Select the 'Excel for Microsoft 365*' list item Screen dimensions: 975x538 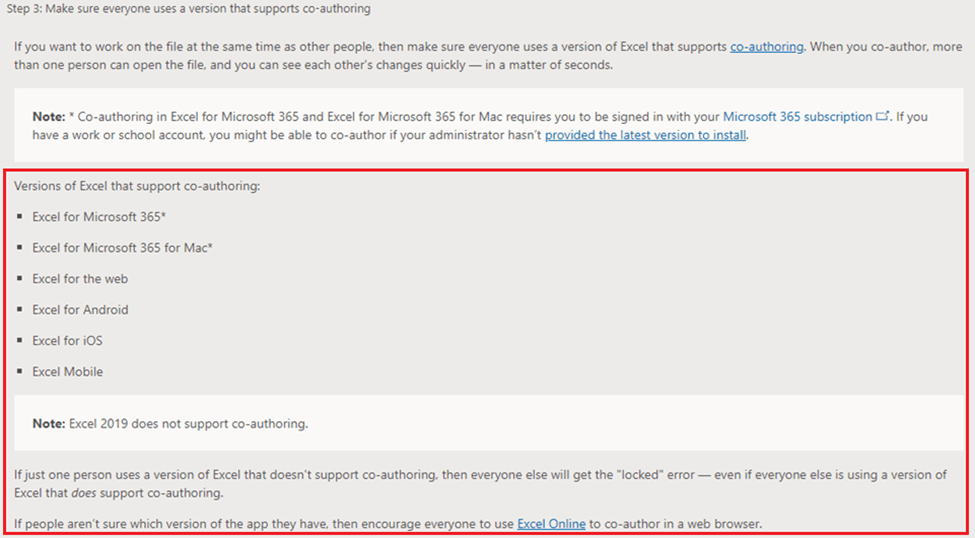(x=99, y=216)
